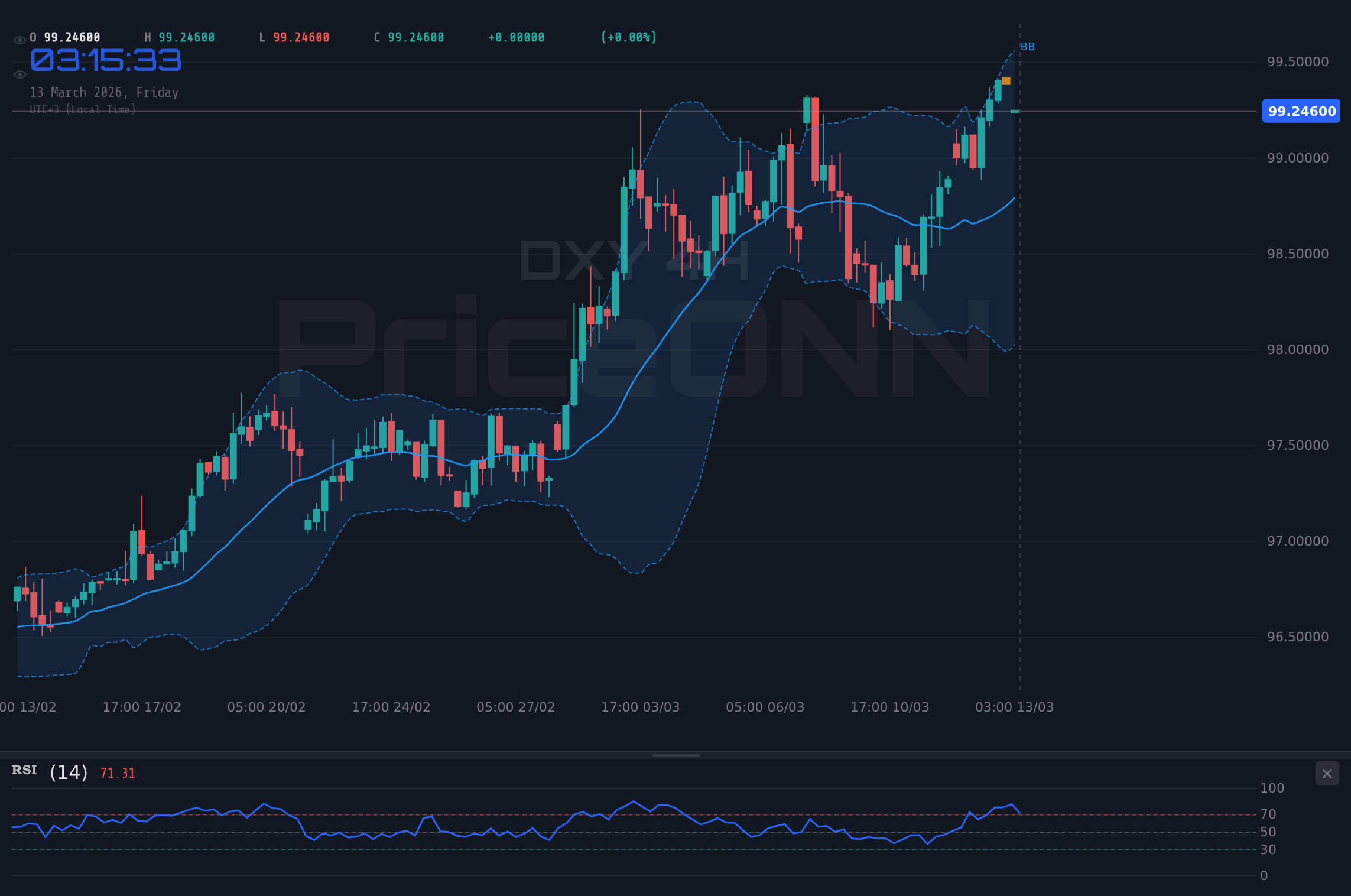The width and height of the screenshot is (1351, 896).
Task: Click the 96.50000 price axis label
Action: tap(1298, 637)
